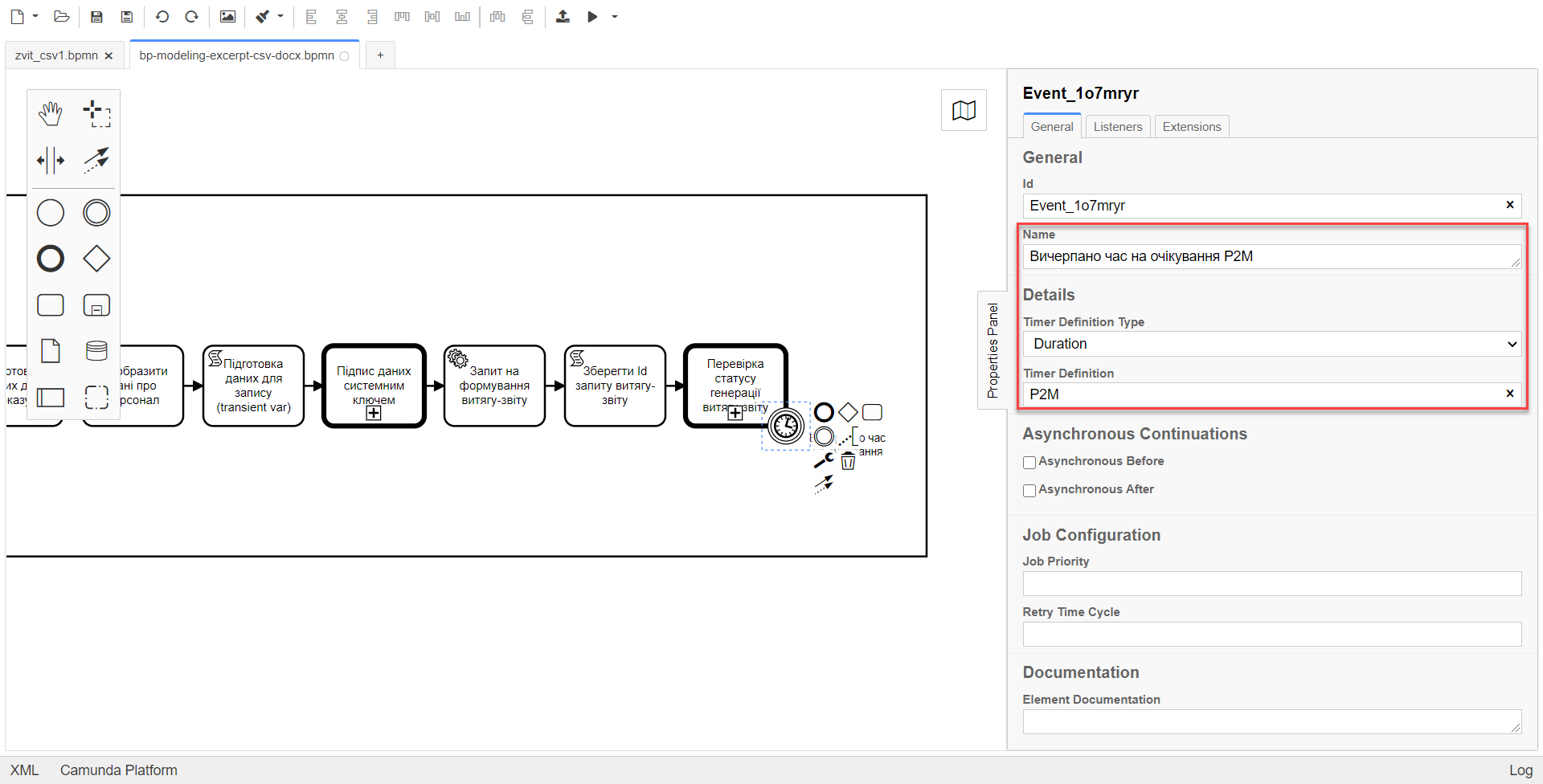The width and height of the screenshot is (1543, 784).
Task: Create a data store reference from the palette
Action: (96, 351)
